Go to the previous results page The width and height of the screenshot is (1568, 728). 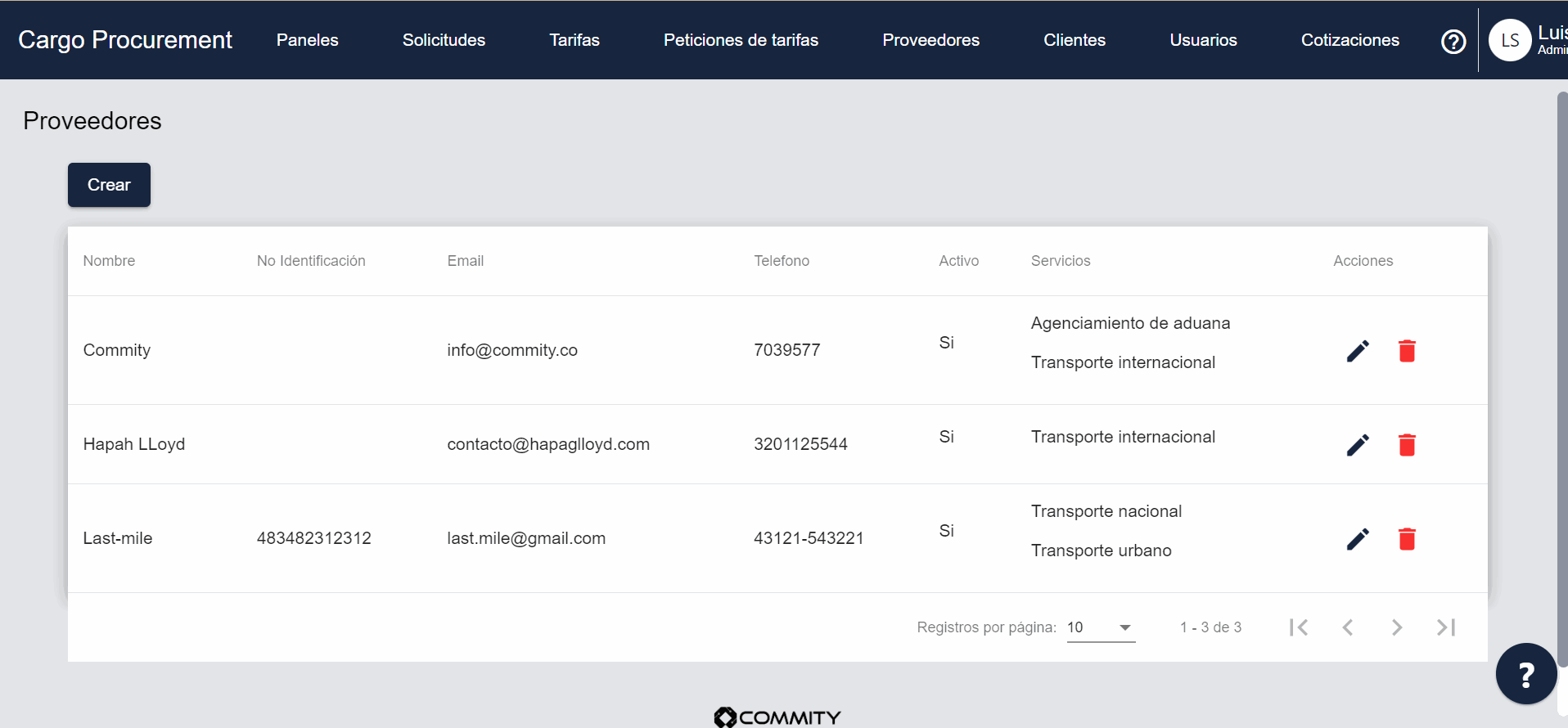click(1348, 627)
